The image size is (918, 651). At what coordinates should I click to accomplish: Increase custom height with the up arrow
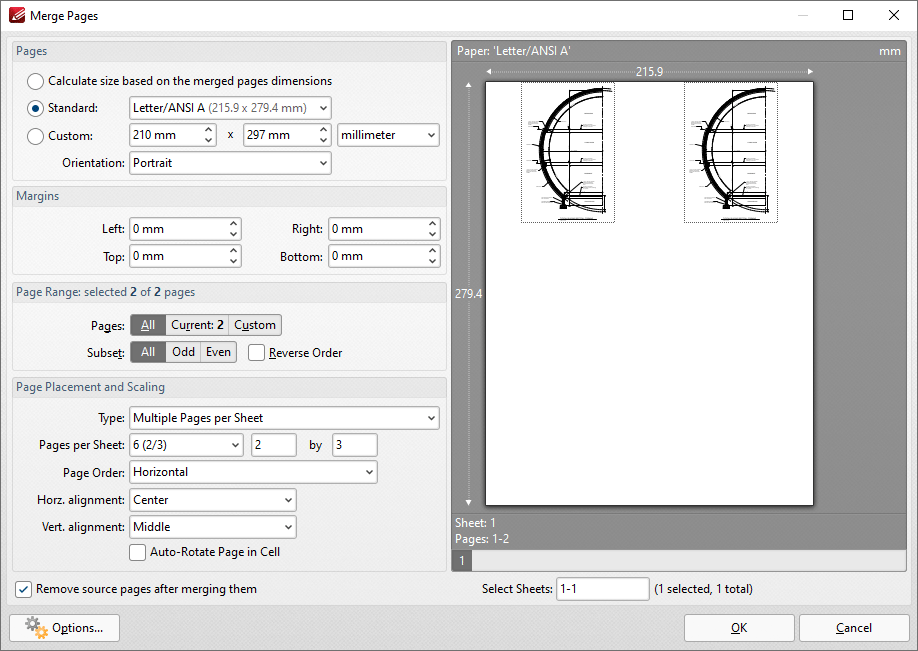[x=324, y=129]
